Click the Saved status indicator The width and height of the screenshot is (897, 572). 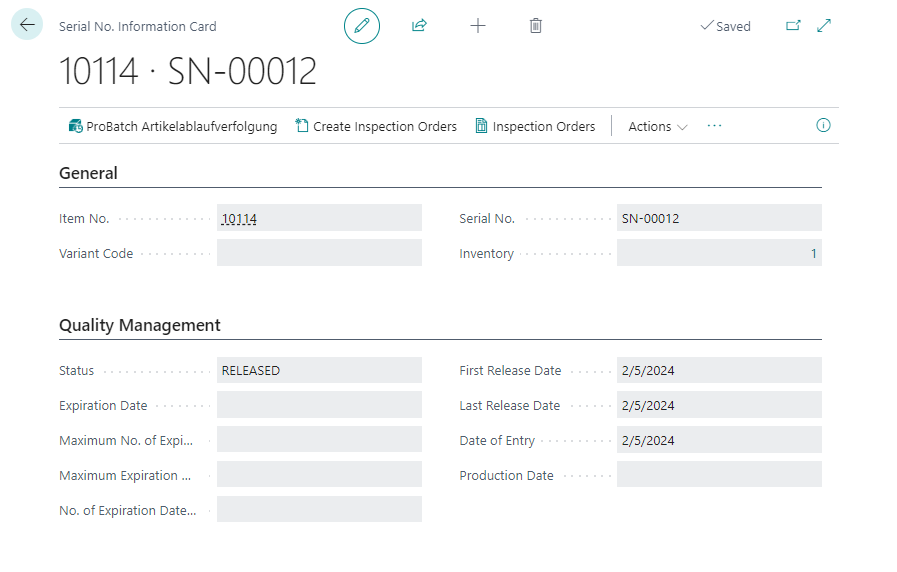click(725, 26)
